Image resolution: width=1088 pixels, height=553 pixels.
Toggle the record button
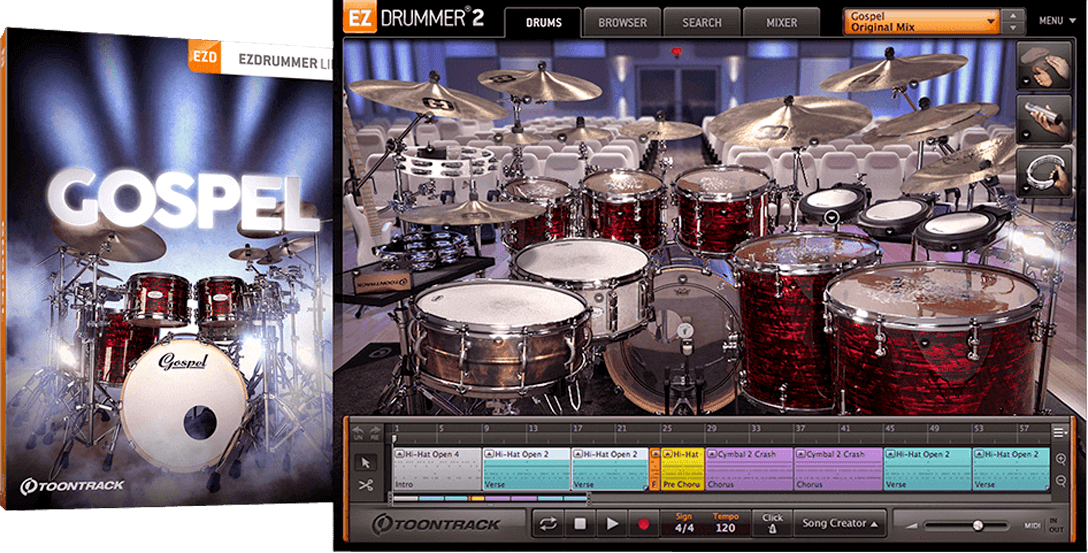point(644,523)
